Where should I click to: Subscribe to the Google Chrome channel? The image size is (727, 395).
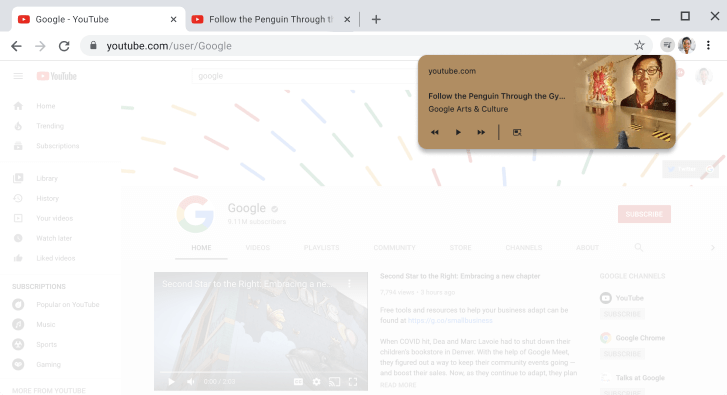click(622, 354)
